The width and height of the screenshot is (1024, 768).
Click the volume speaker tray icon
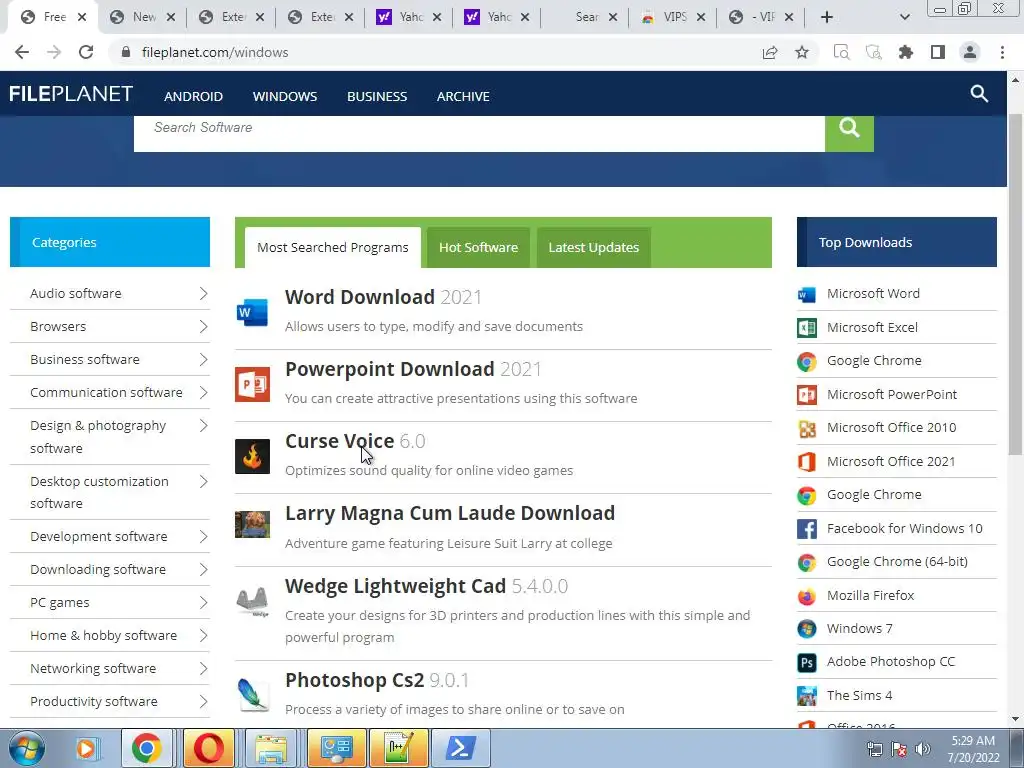(922, 749)
